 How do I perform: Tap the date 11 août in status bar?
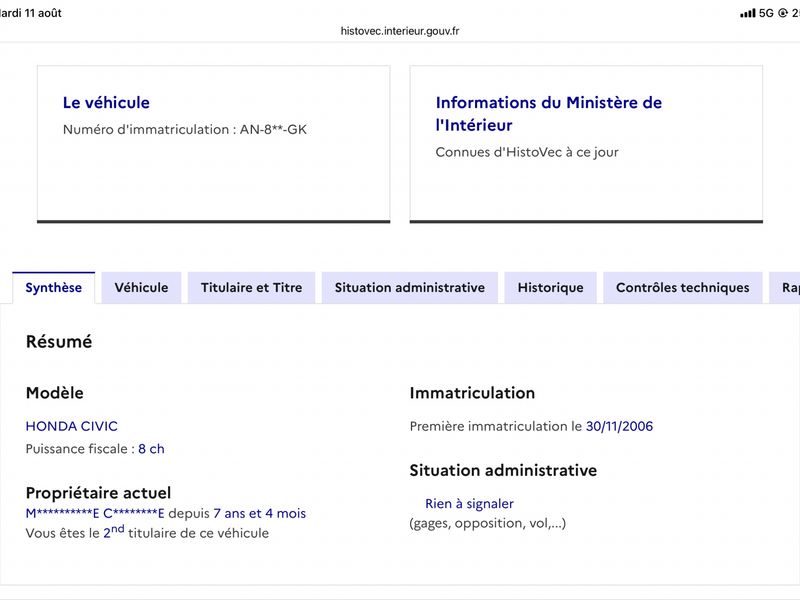coord(43,13)
